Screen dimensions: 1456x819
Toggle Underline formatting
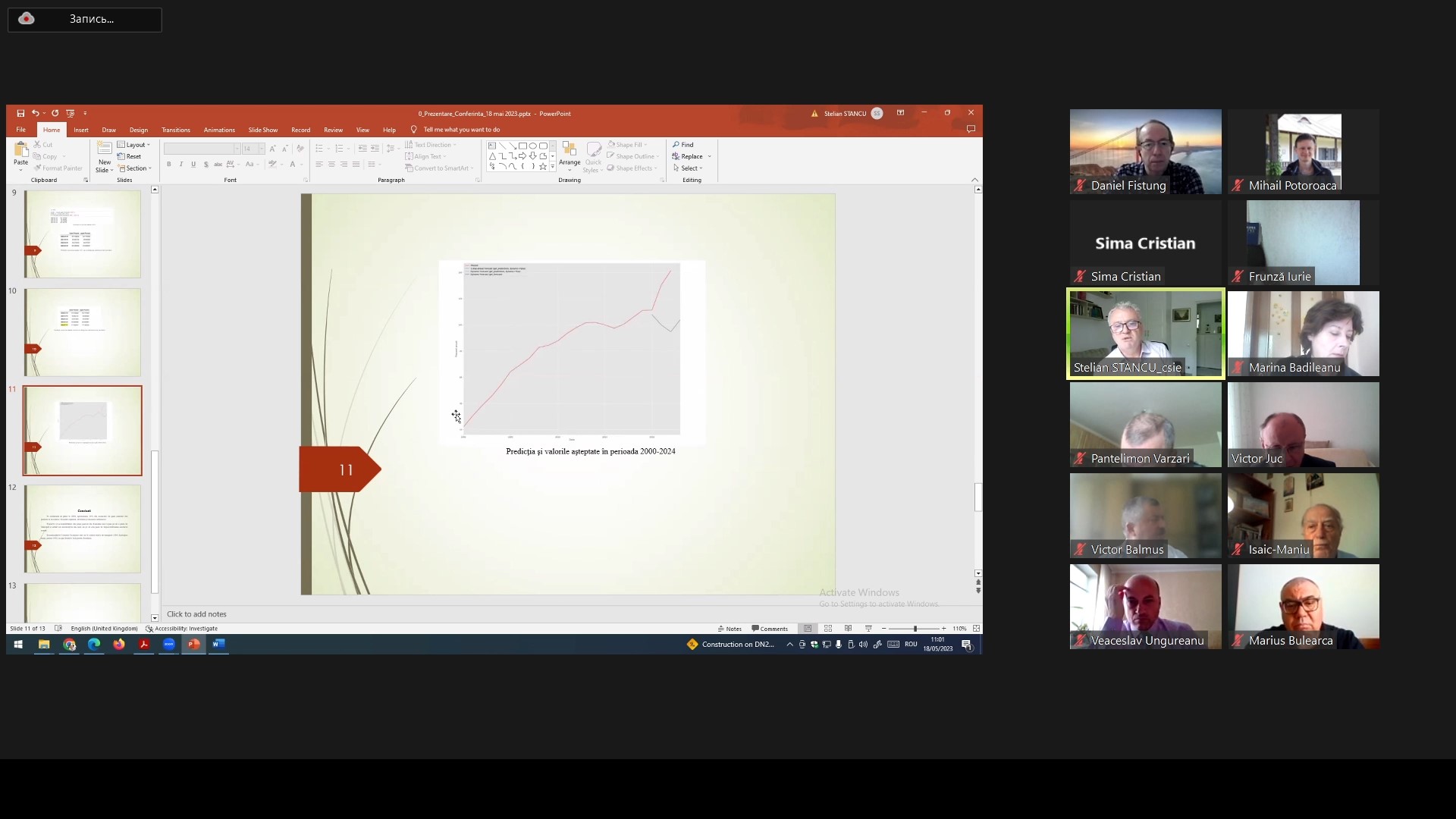[193, 165]
